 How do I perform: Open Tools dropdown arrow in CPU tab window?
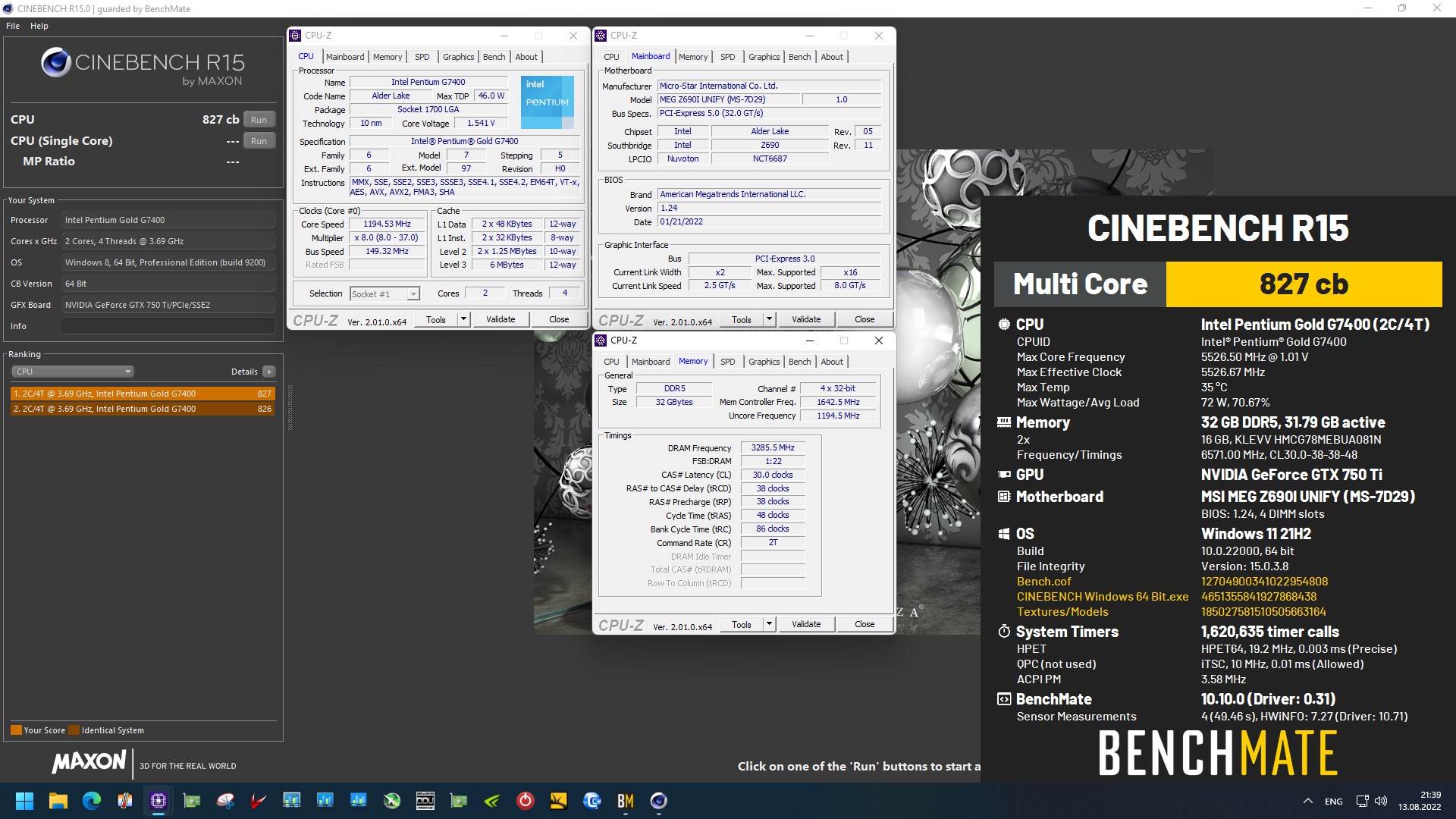coord(463,319)
